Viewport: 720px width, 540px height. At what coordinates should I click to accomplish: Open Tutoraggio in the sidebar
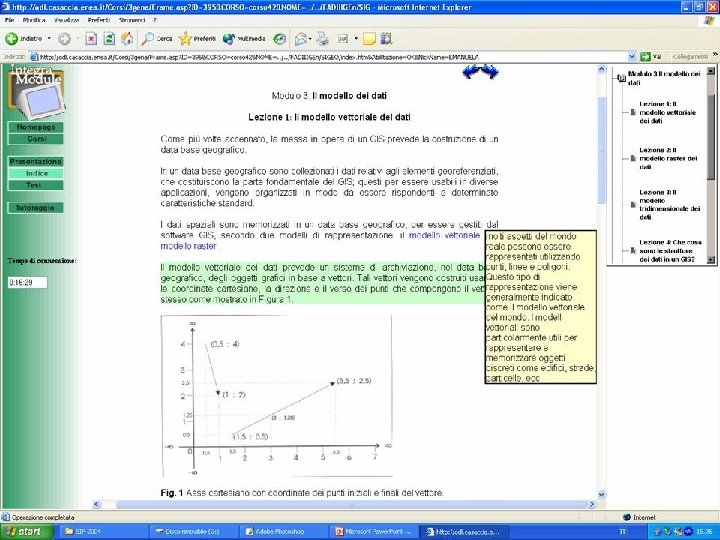point(36,208)
